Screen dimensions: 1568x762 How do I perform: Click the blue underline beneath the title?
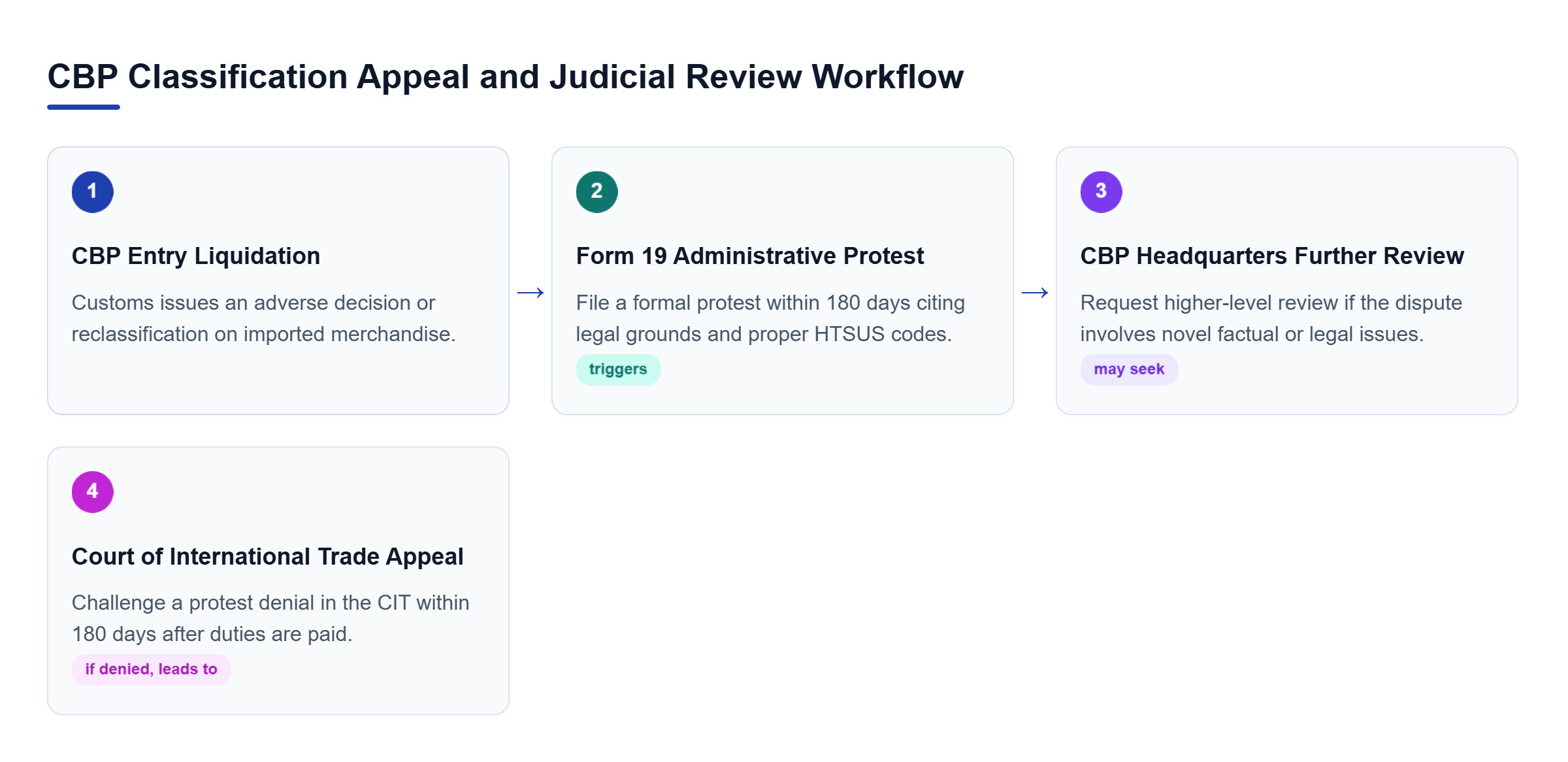[x=84, y=107]
